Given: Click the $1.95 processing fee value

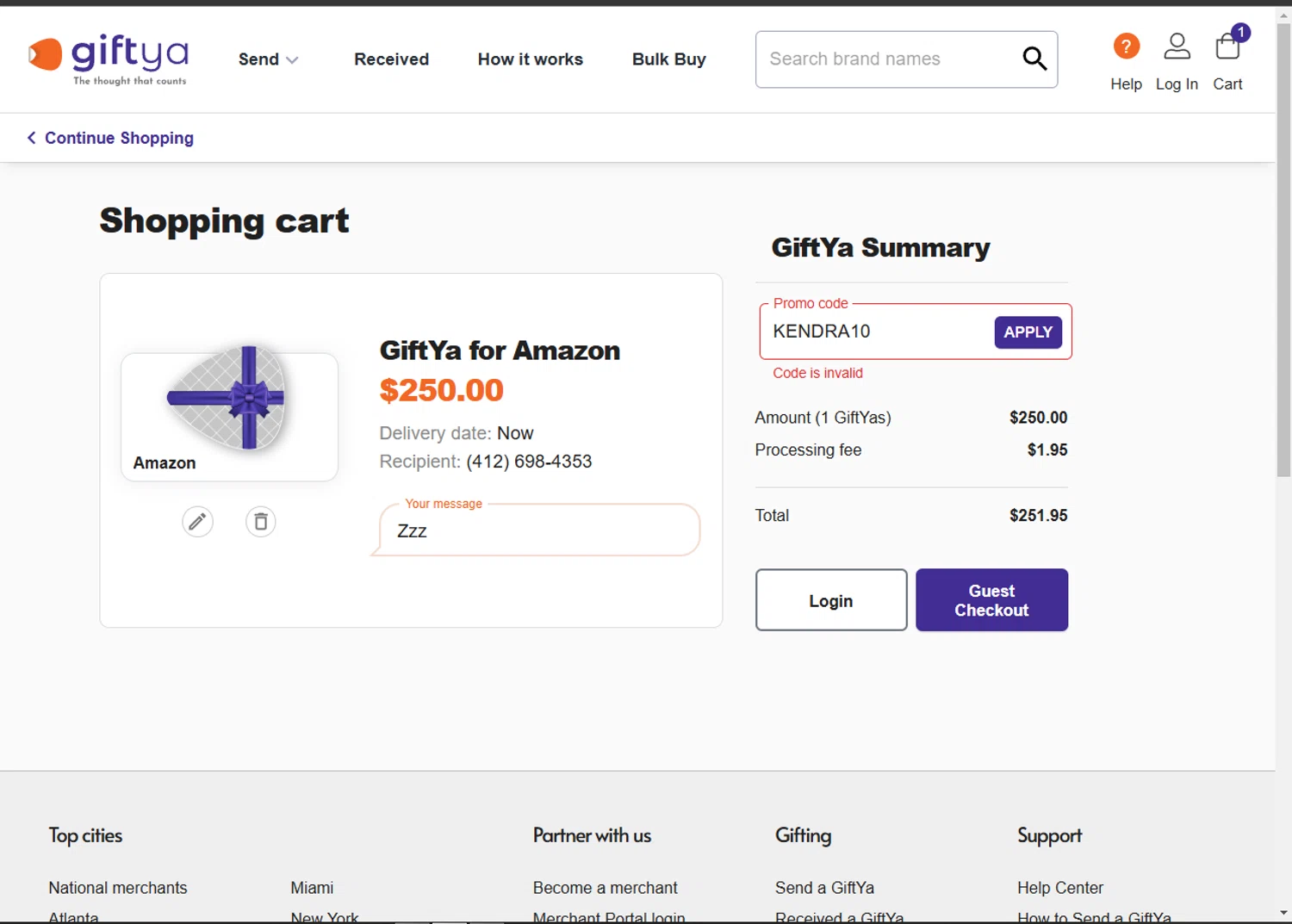Looking at the screenshot, I should click(x=1047, y=450).
